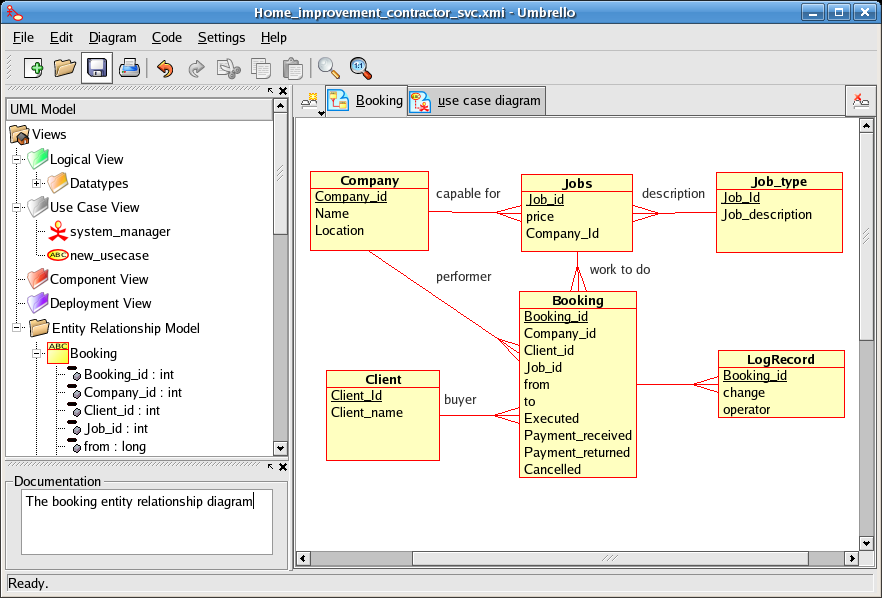Click the new_usecase oval icon
Viewport: 882px width, 598px height.
[57, 255]
